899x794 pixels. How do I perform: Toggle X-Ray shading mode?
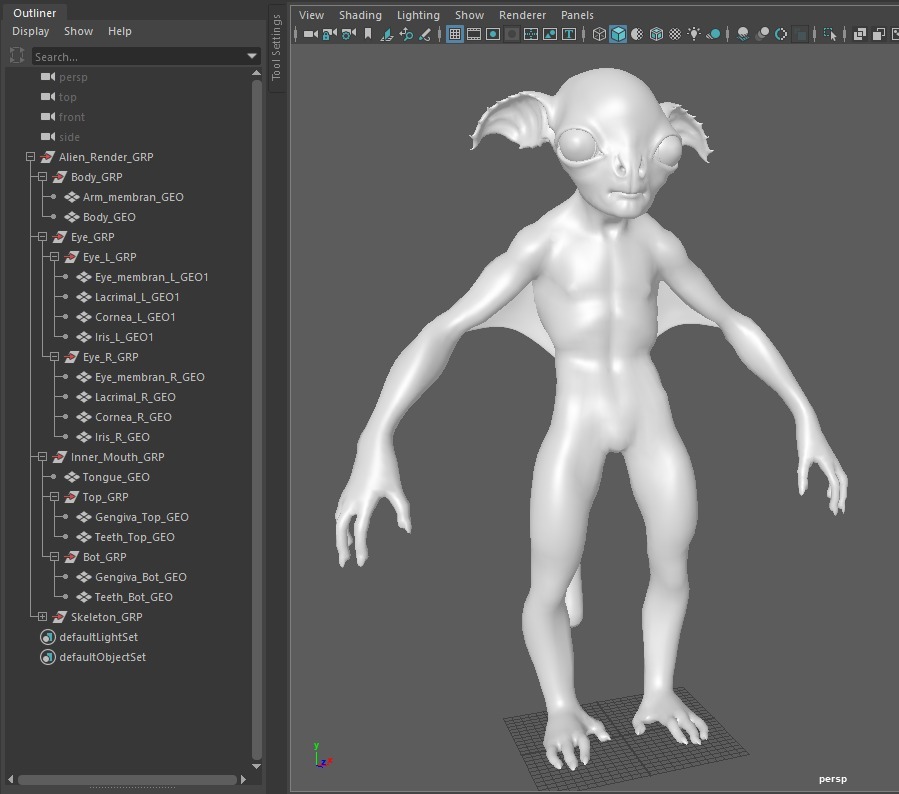(859, 34)
